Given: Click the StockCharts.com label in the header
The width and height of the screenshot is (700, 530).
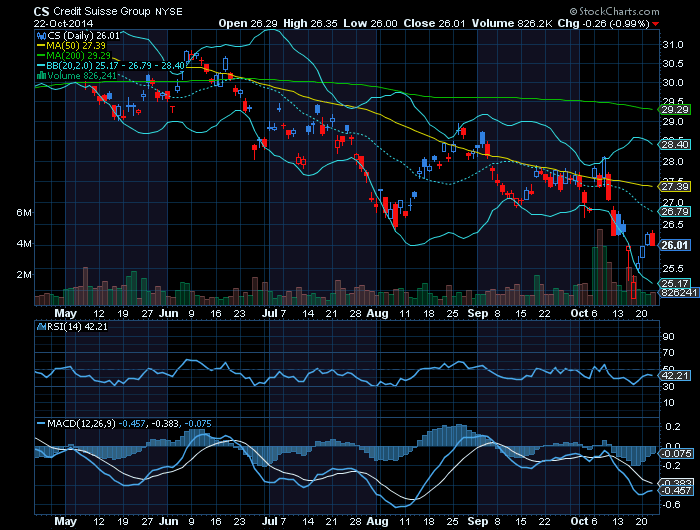Looking at the screenshot, I should coord(614,12).
